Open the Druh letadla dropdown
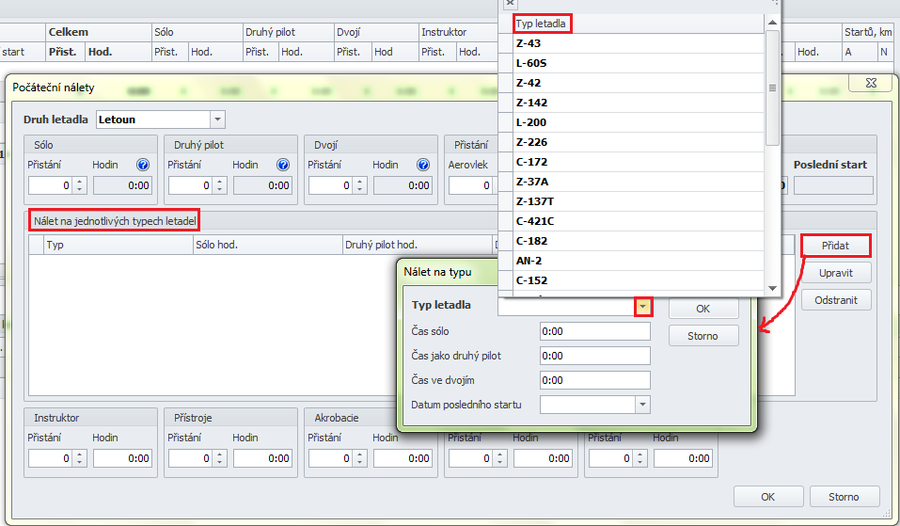 tap(218, 120)
